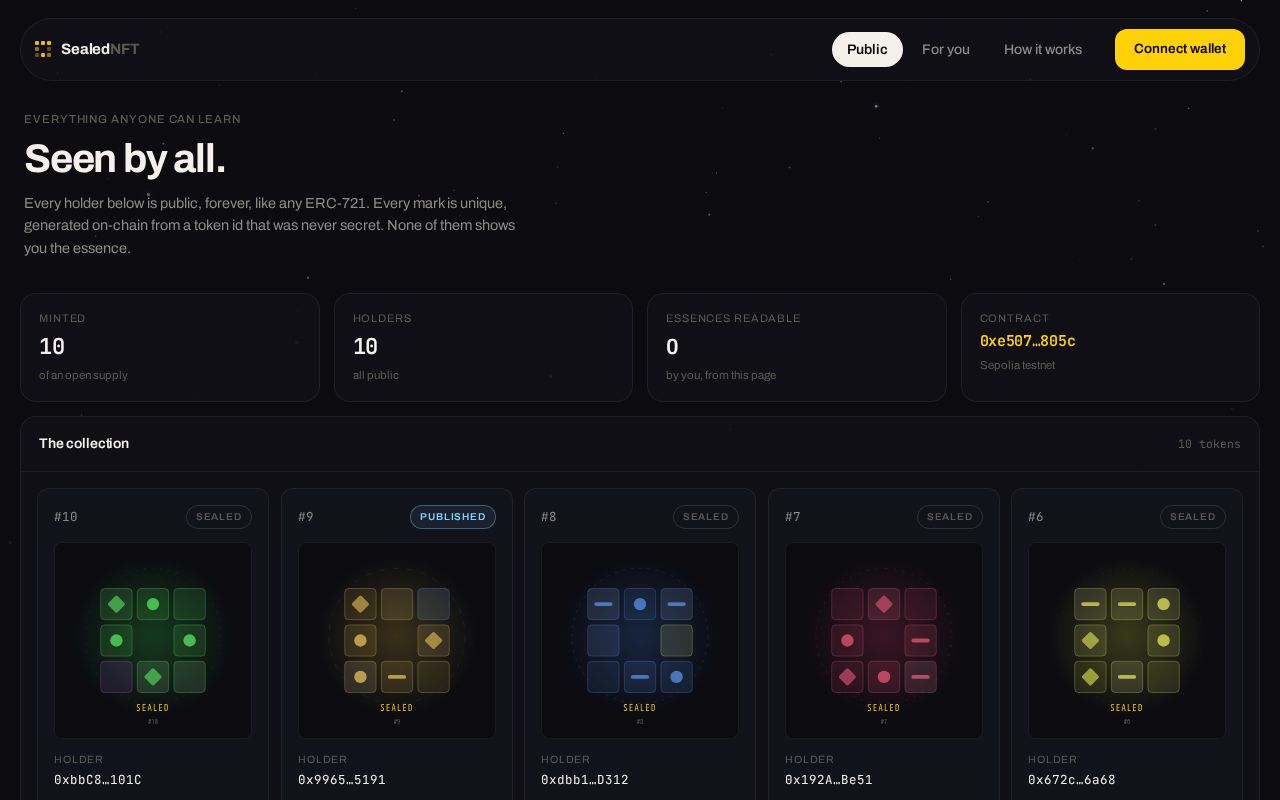Select the Minted stat card
The width and height of the screenshot is (1280, 800).
(x=170, y=347)
